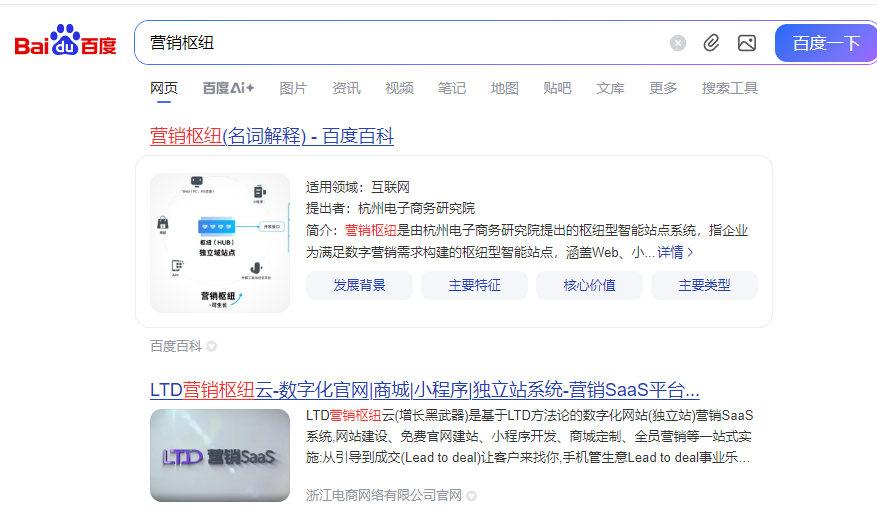This screenshot has width=877, height=520.
Task: Clear the search box text
Action: [678, 43]
